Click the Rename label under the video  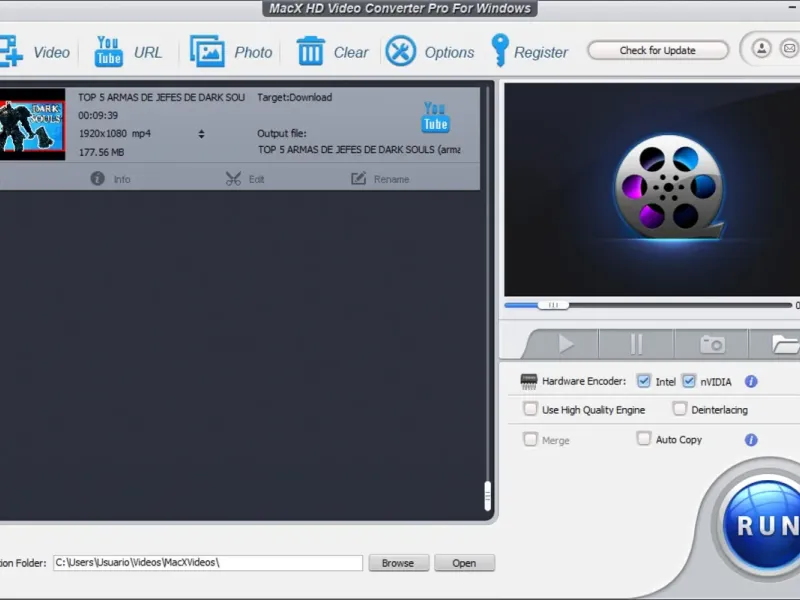click(x=391, y=179)
